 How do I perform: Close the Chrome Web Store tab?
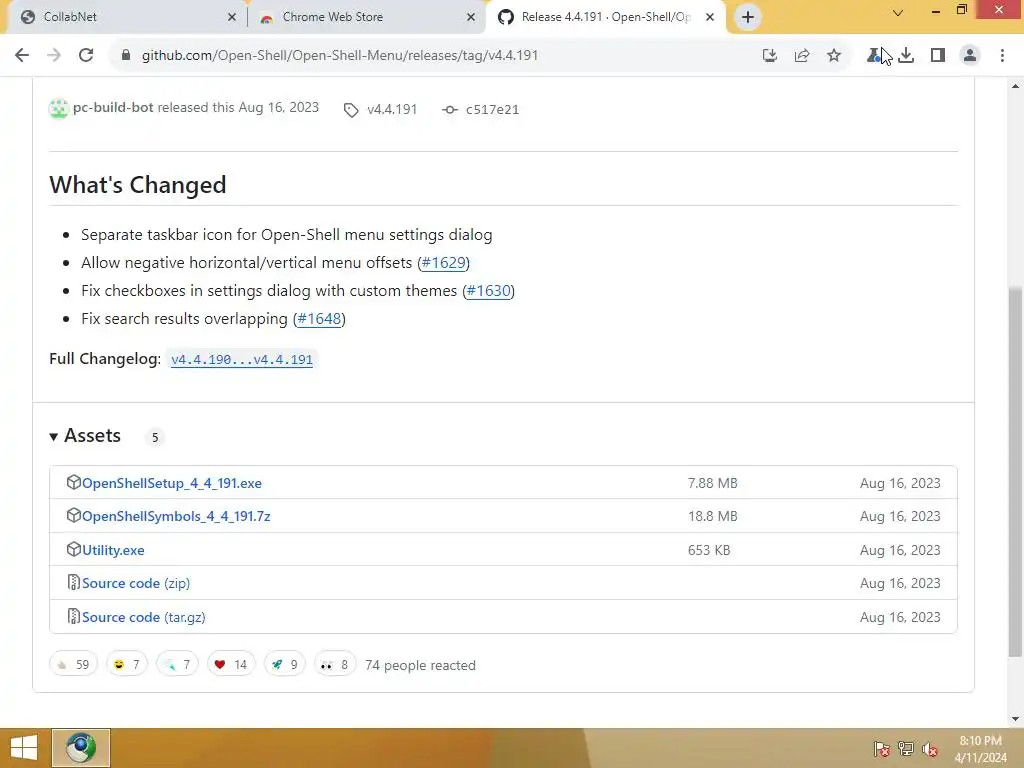coord(471,17)
